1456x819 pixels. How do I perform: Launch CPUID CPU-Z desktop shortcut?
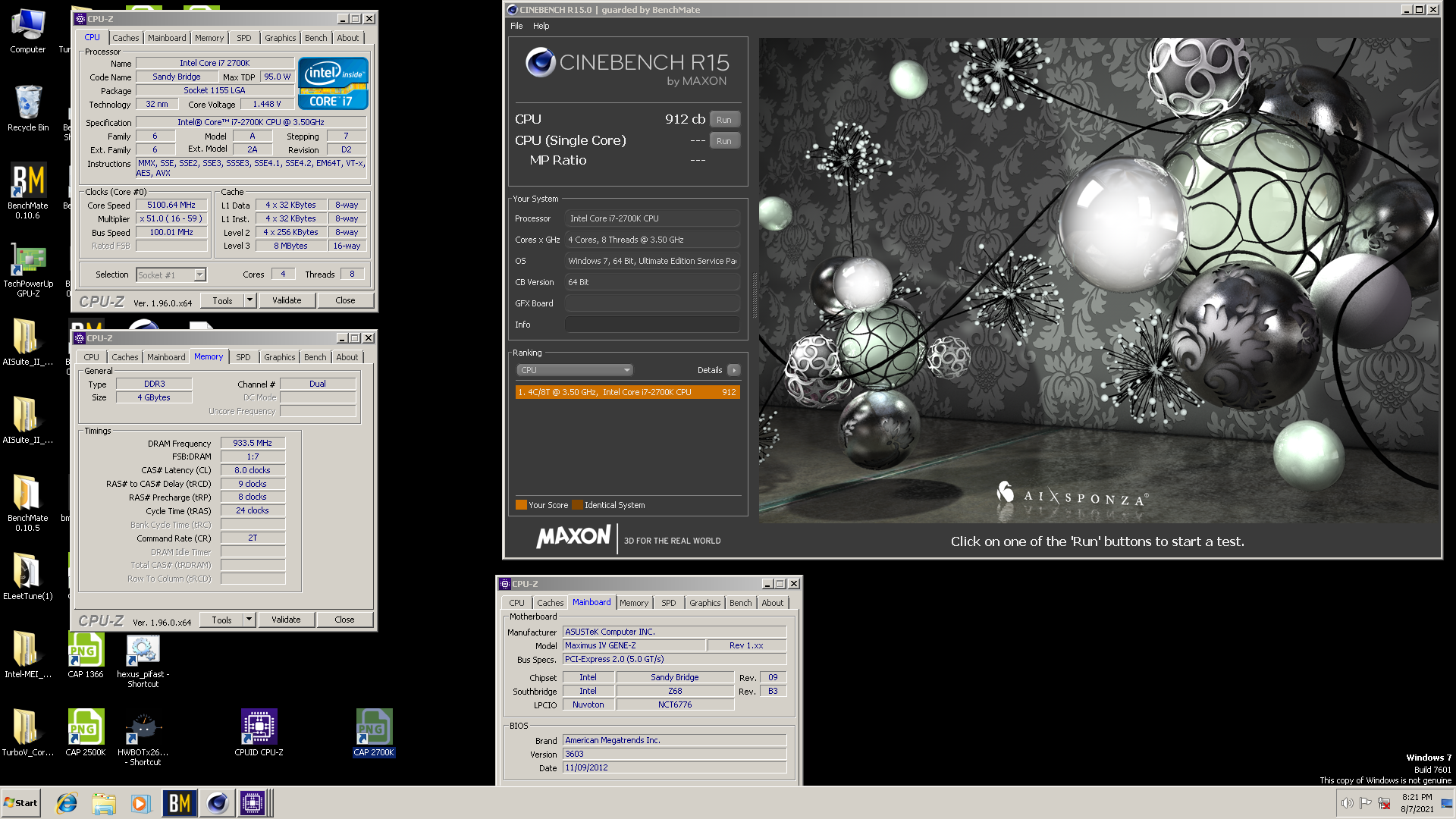coord(259,732)
